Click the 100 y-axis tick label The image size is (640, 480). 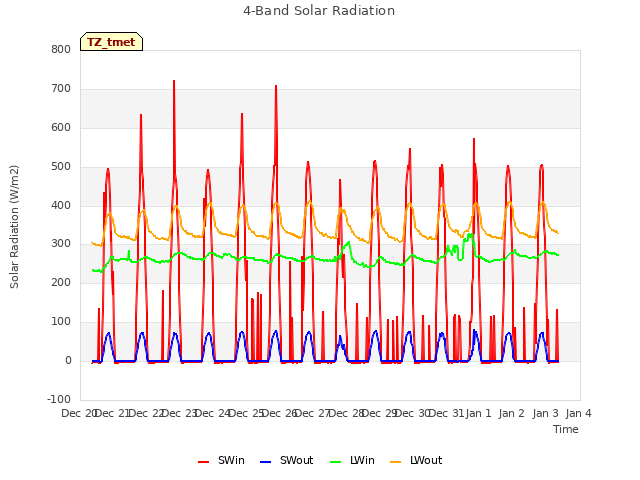coord(61,322)
